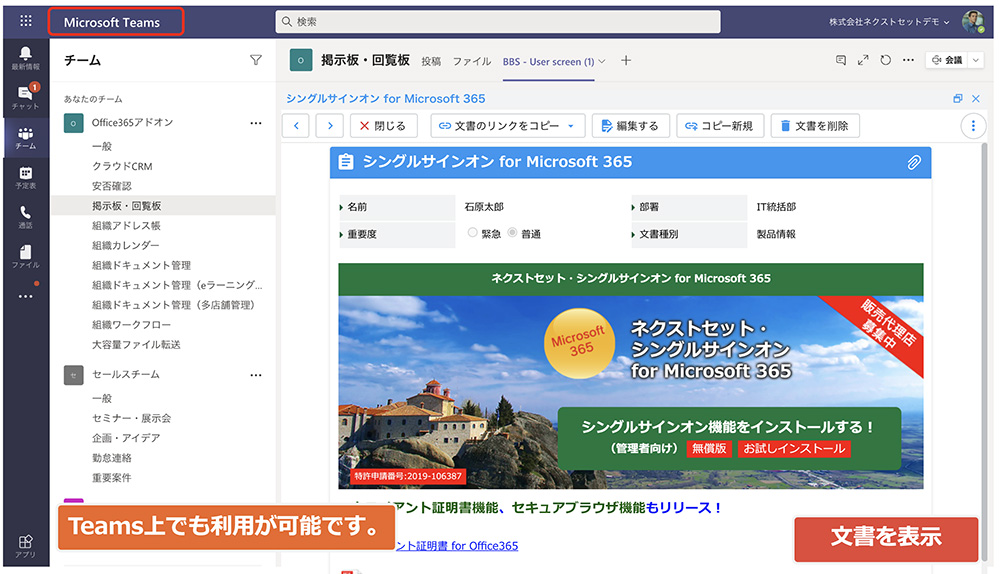The height and width of the screenshot is (574, 1000).
Task: Open the Activity bell in sidebar
Action: [26, 58]
